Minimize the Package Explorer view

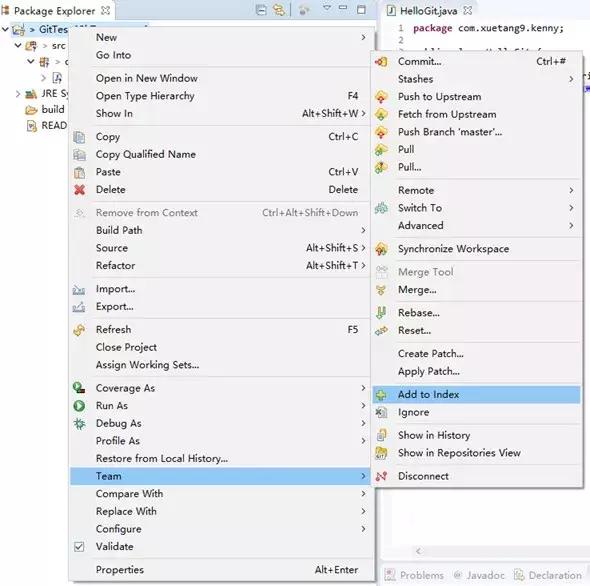[343, 8]
